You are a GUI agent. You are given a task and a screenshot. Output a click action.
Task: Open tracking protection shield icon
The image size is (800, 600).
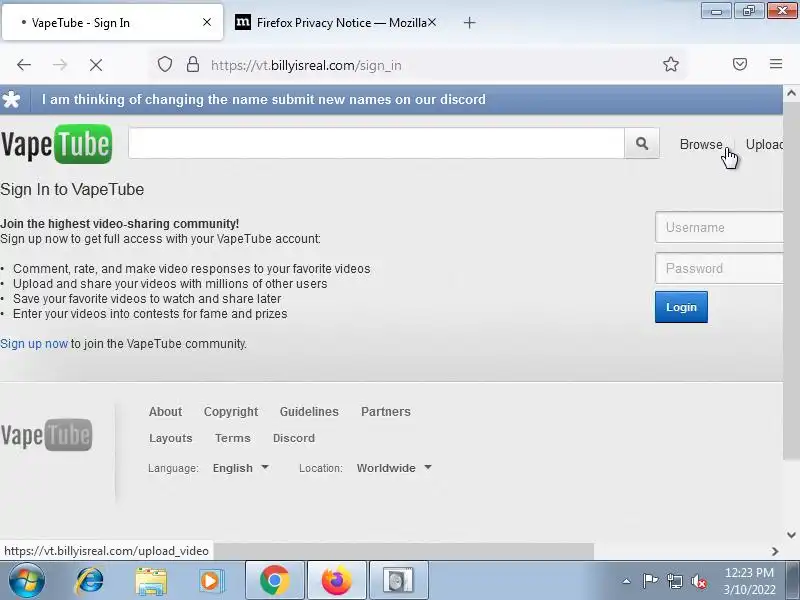click(x=164, y=65)
